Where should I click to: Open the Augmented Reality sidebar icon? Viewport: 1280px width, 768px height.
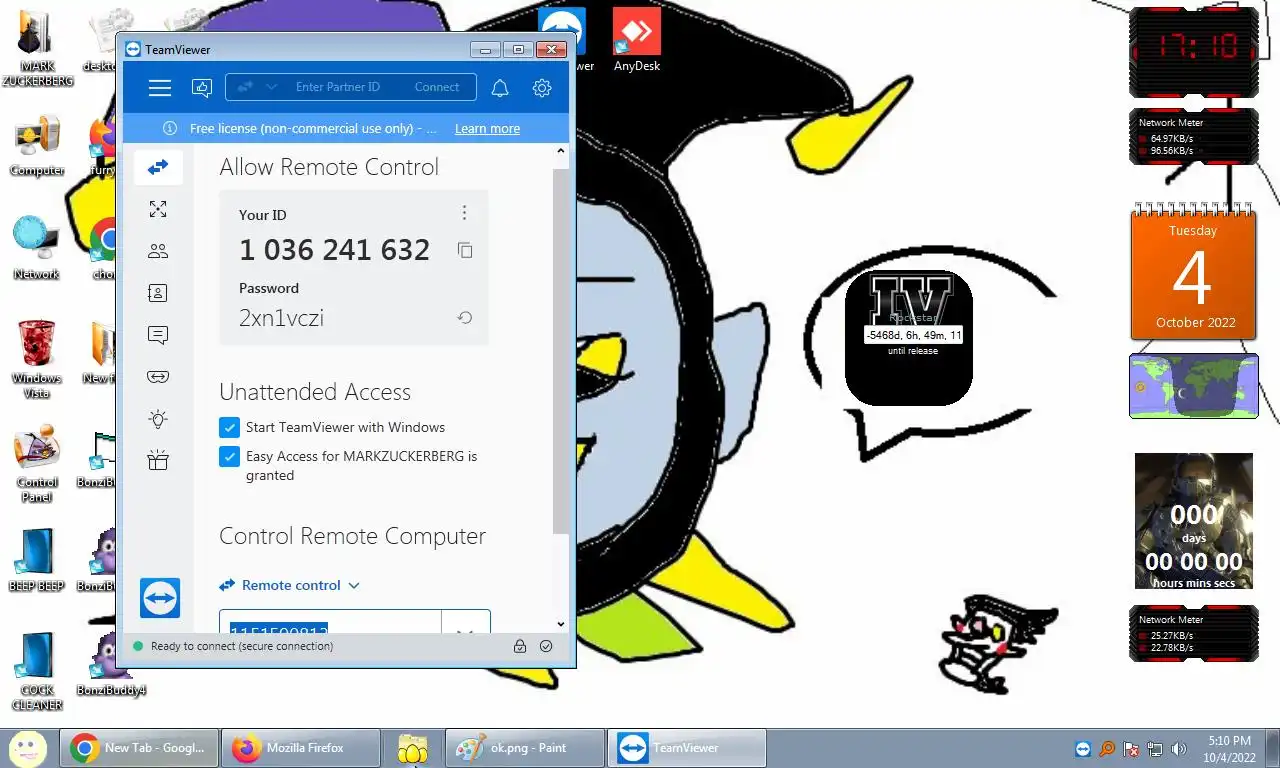[x=158, y=377]
